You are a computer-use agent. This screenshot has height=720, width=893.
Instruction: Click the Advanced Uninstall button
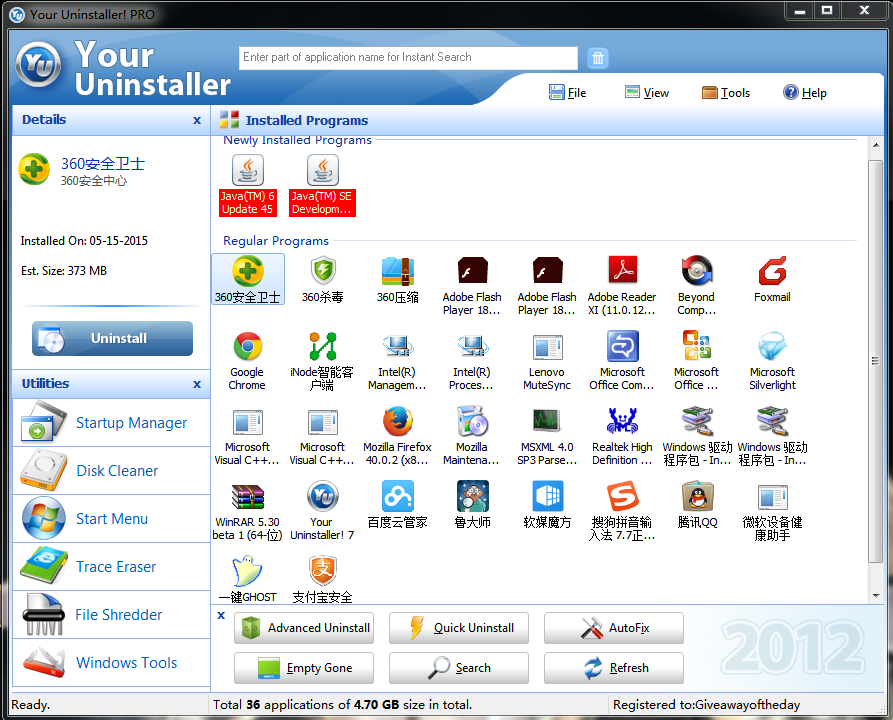click(x=304, y=628)
